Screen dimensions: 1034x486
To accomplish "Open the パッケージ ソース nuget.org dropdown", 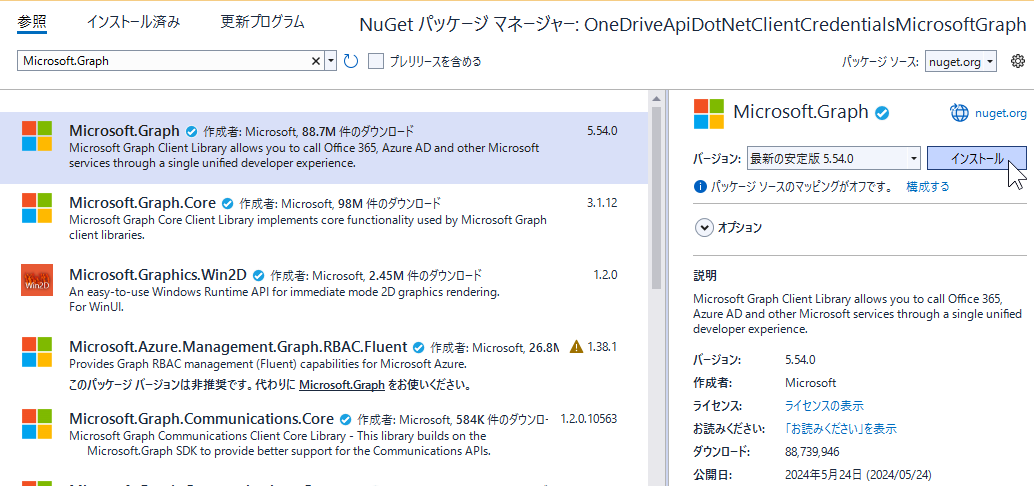I will click(961, 61).
